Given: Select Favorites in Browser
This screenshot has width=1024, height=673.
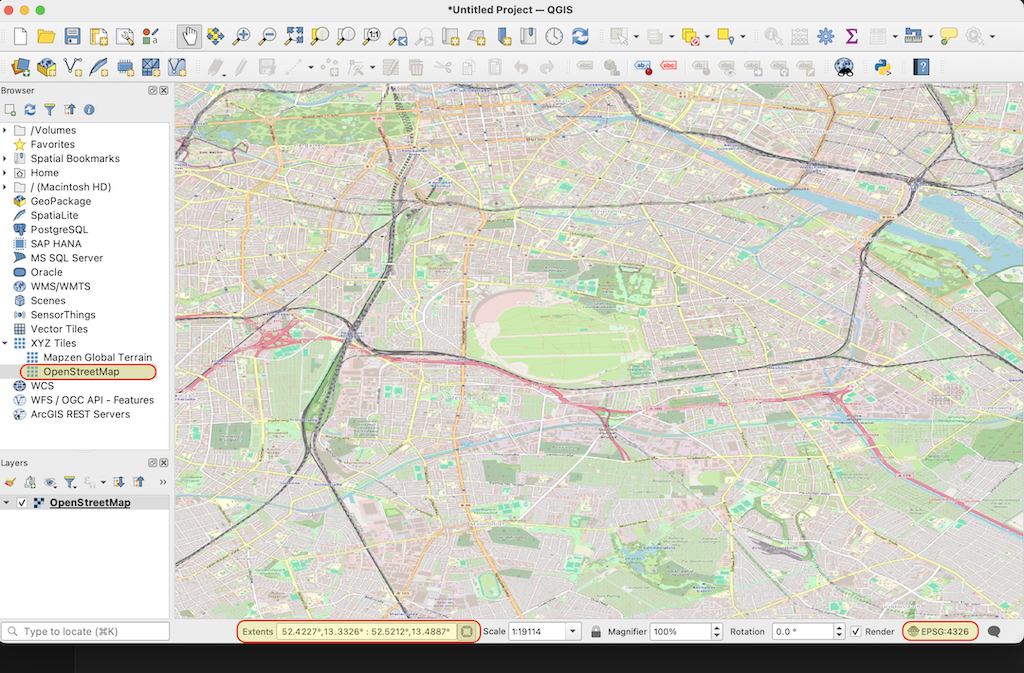Looking at the screenshot, I should pos(52,144).
